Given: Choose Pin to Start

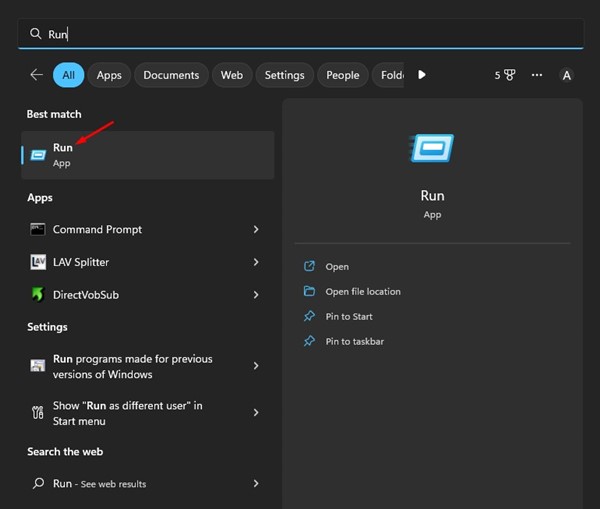Looking at the screenshot, I should coord(349,316).
